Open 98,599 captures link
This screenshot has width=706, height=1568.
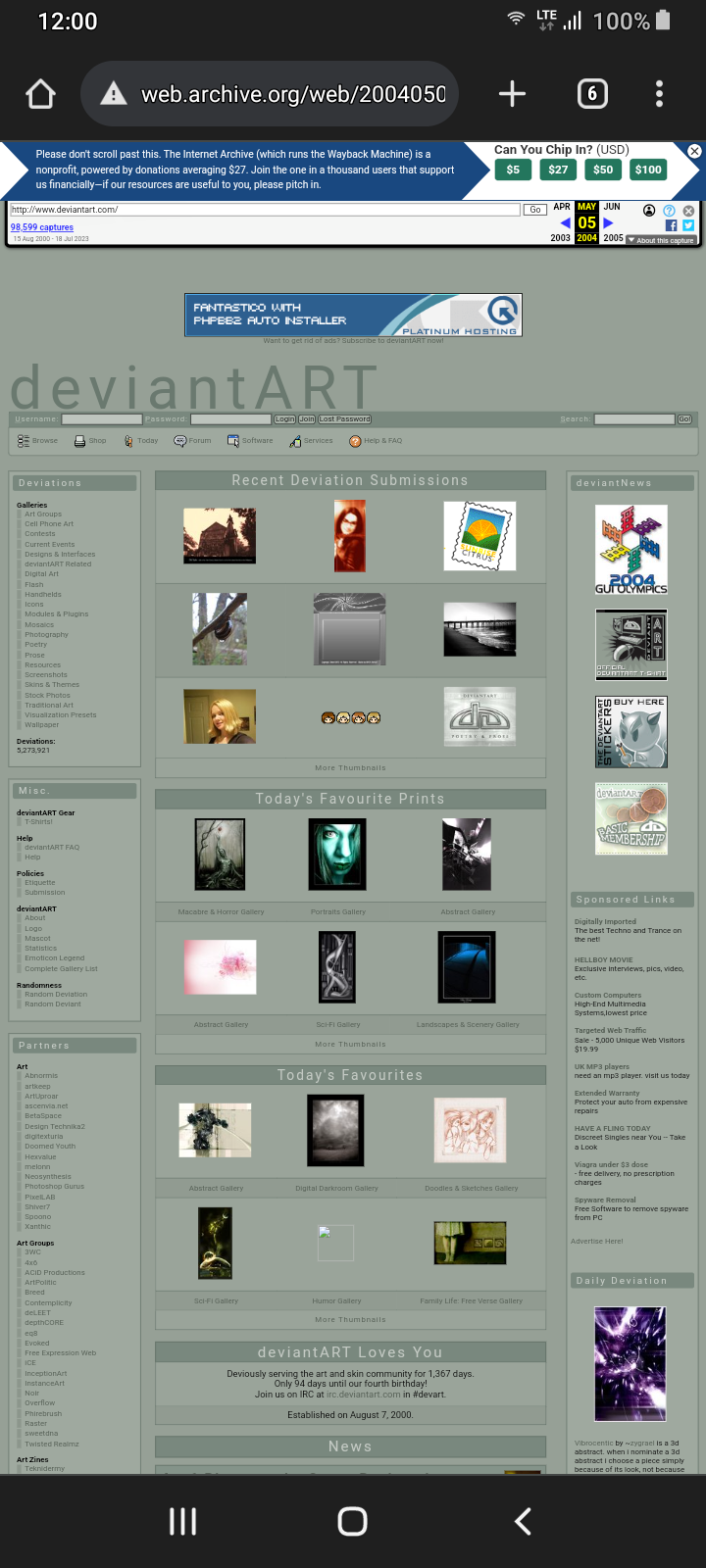point(42,227)
